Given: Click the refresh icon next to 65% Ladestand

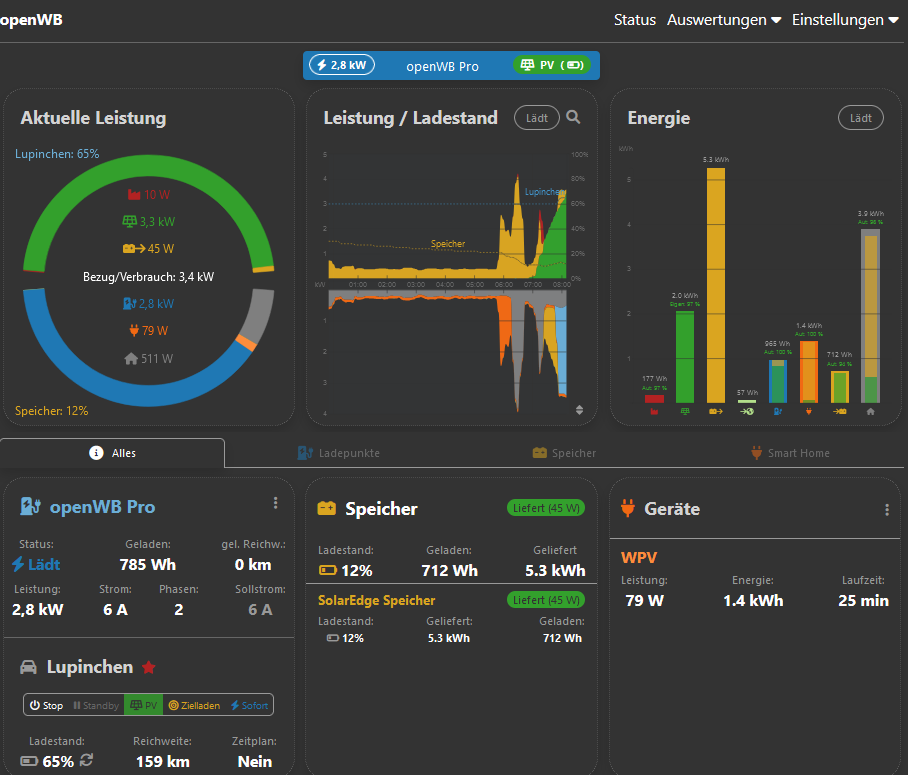Looking at the screenshot, I should [x=86, y=760].
